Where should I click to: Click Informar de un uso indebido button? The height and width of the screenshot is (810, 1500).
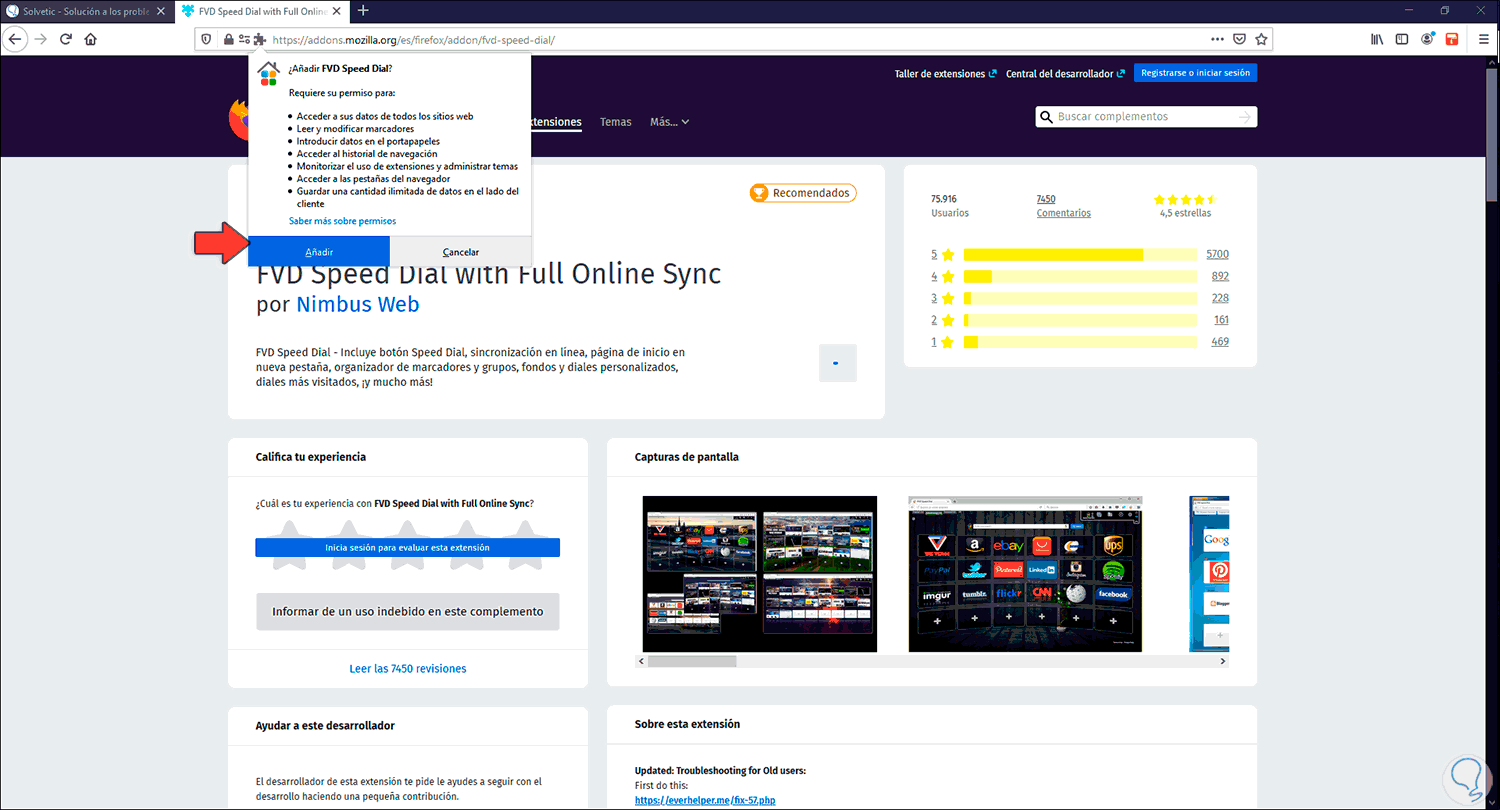[408, 611]
